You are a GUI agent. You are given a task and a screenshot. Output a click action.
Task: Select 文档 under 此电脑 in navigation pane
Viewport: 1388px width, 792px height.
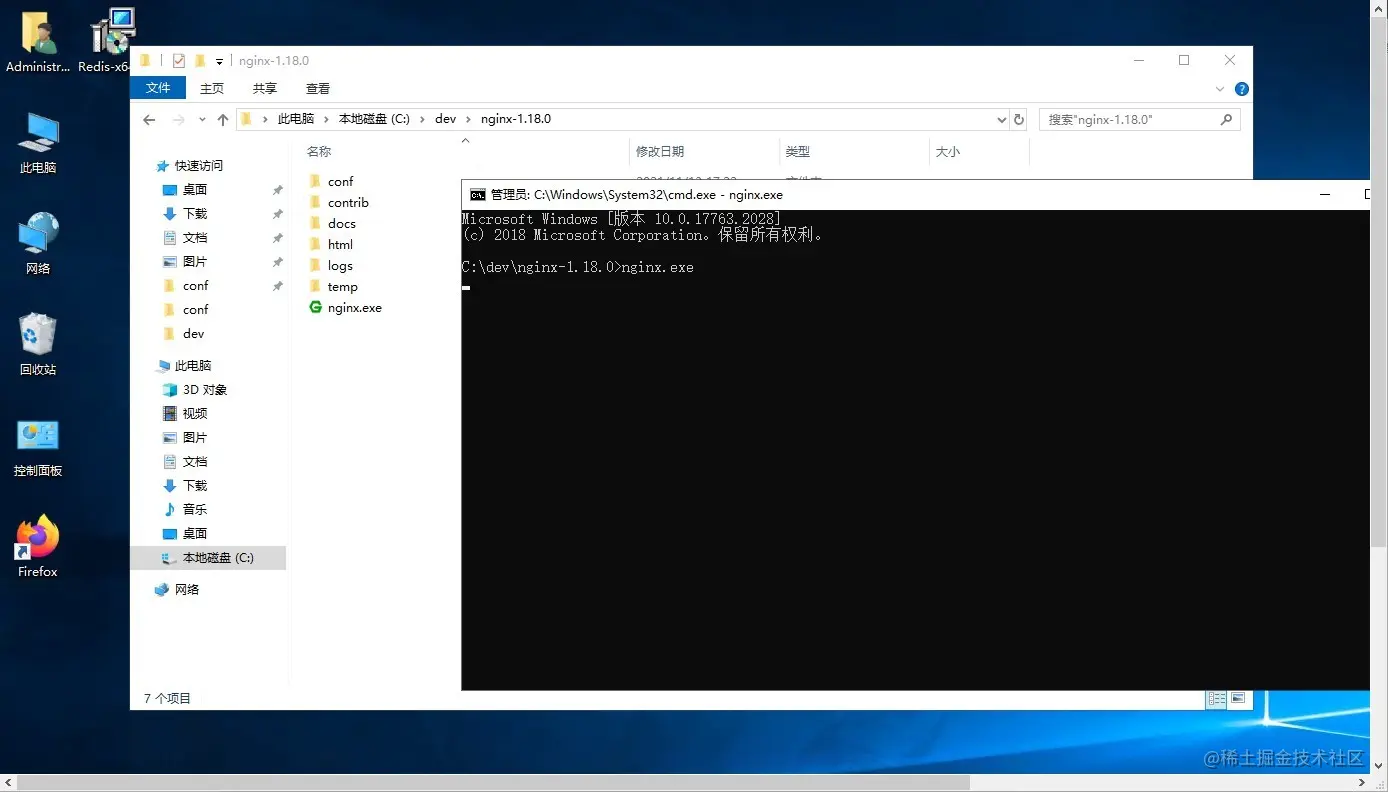click(x=195, y=462)
